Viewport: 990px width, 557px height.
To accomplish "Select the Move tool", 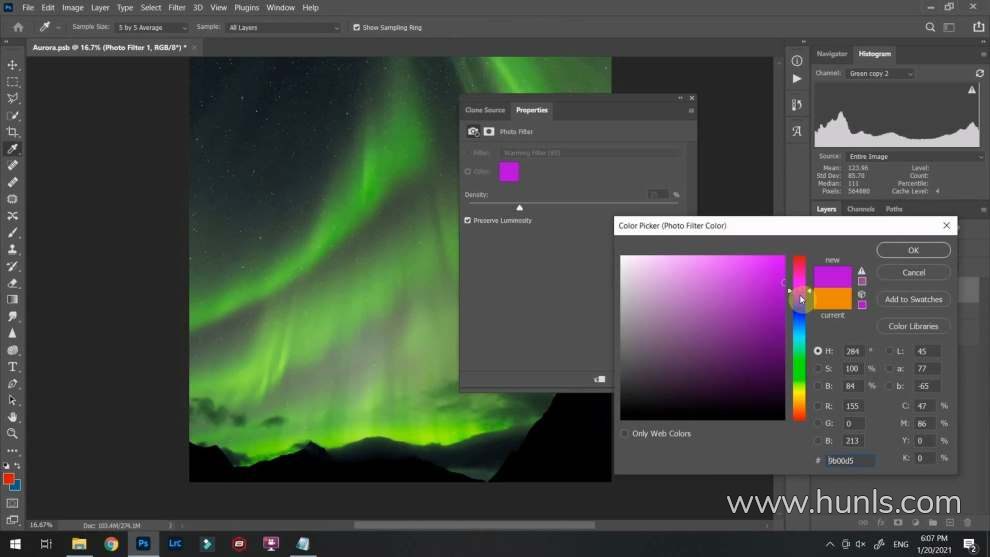I will tap(13, 65).
